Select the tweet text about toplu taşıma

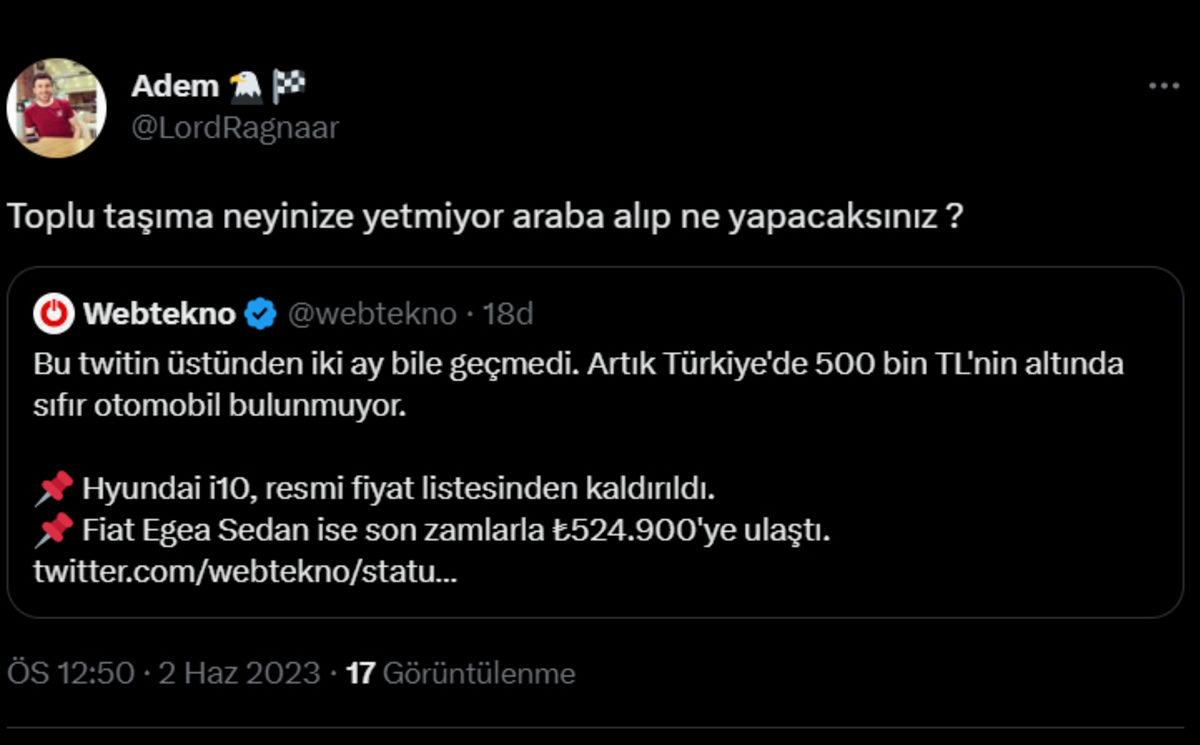[480, 213]
